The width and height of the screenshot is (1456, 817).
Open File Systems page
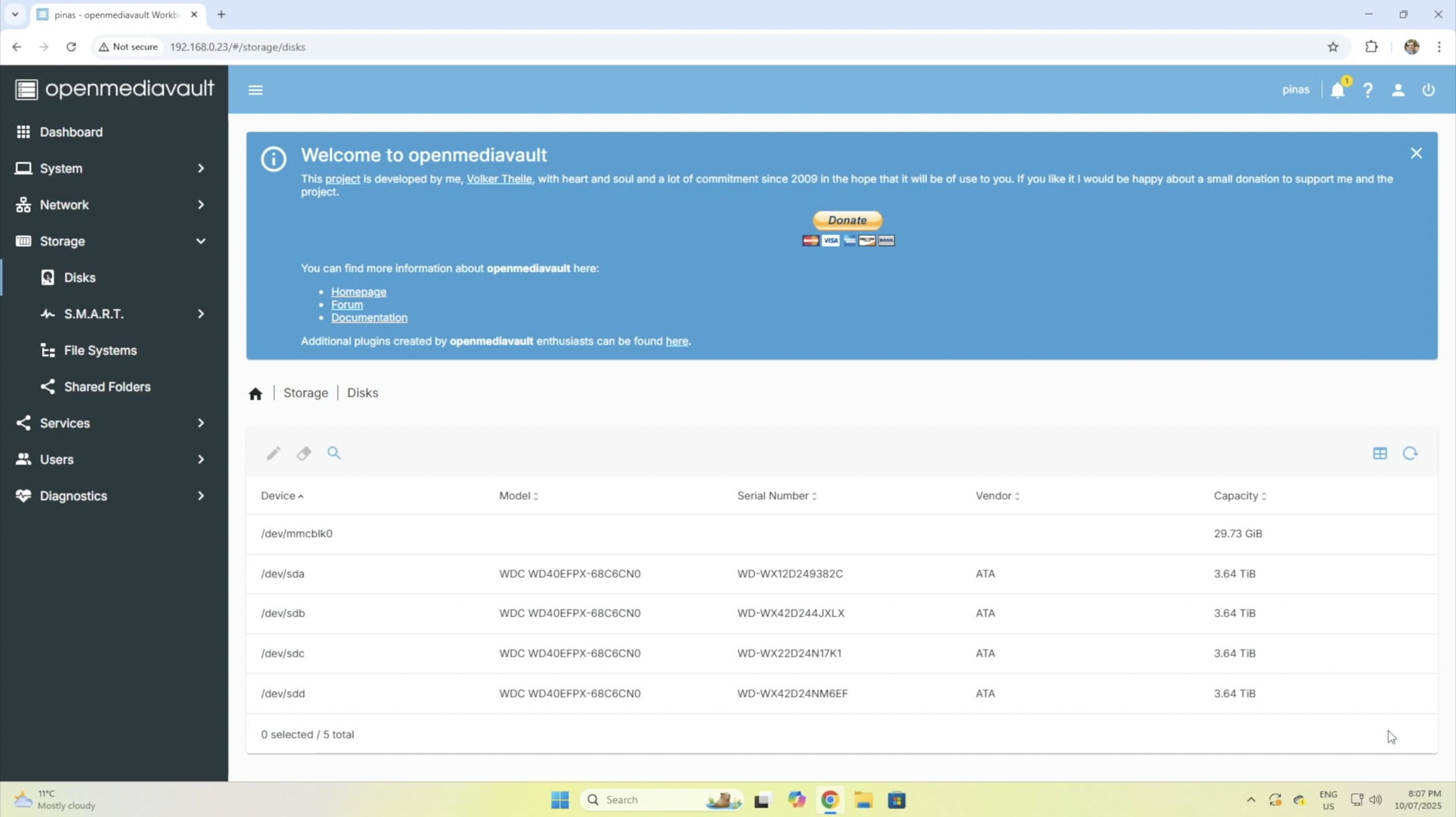tap(100, 350)
